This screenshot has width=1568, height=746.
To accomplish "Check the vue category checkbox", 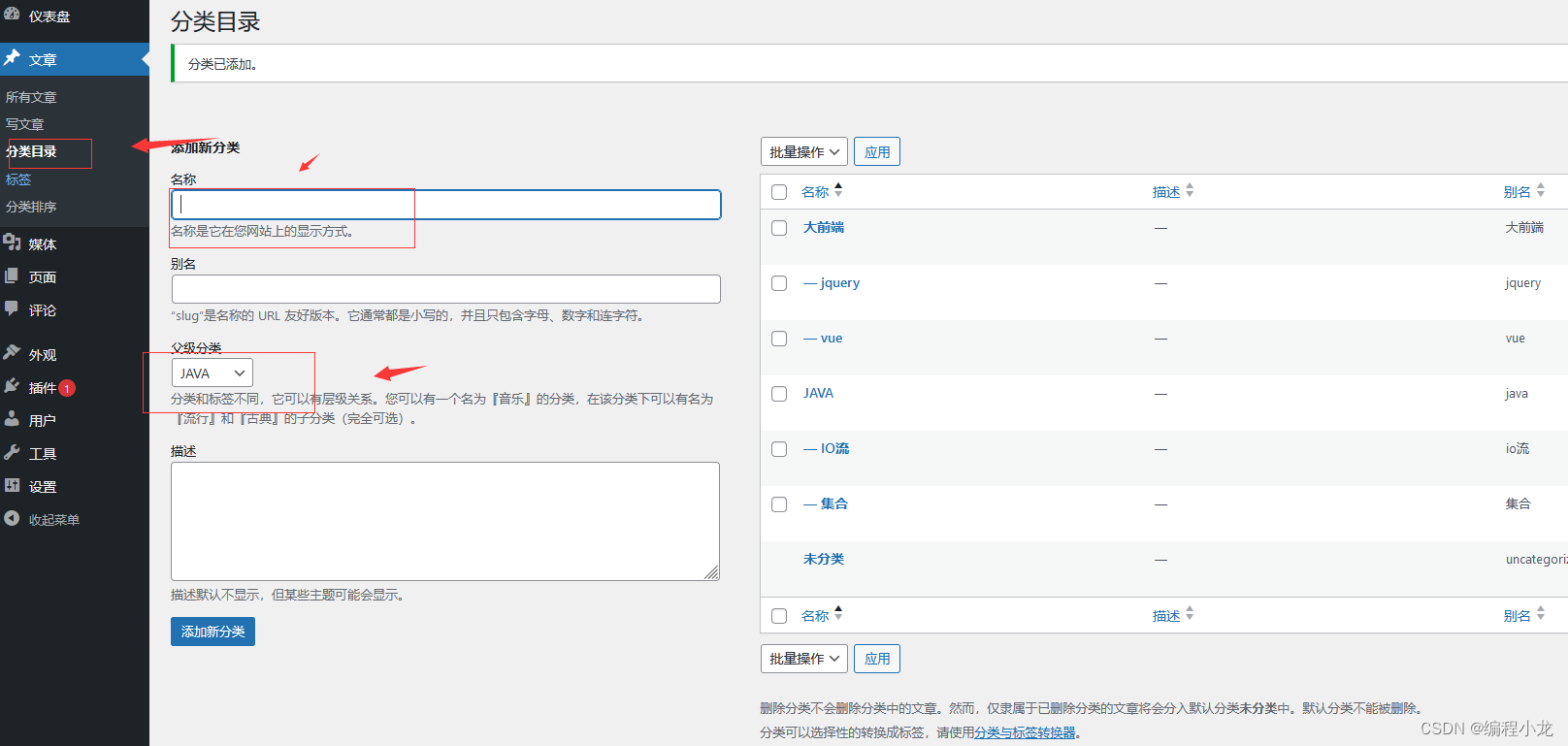I will [779, 339].
